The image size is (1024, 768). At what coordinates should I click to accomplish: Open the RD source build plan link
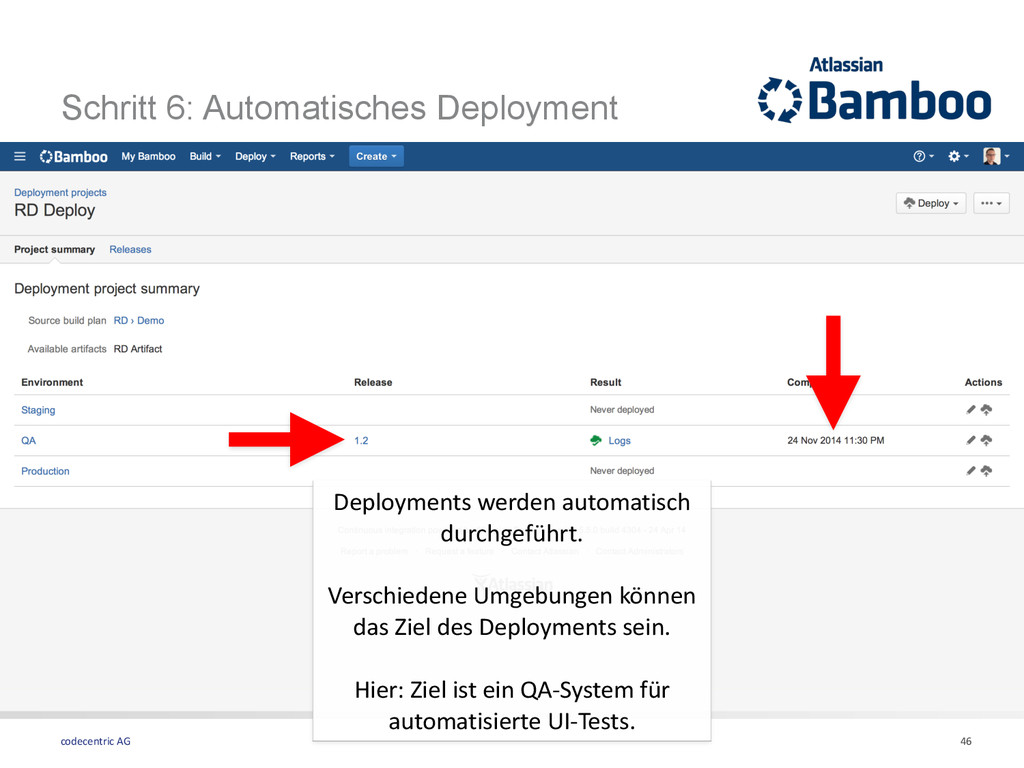point(121,321)
